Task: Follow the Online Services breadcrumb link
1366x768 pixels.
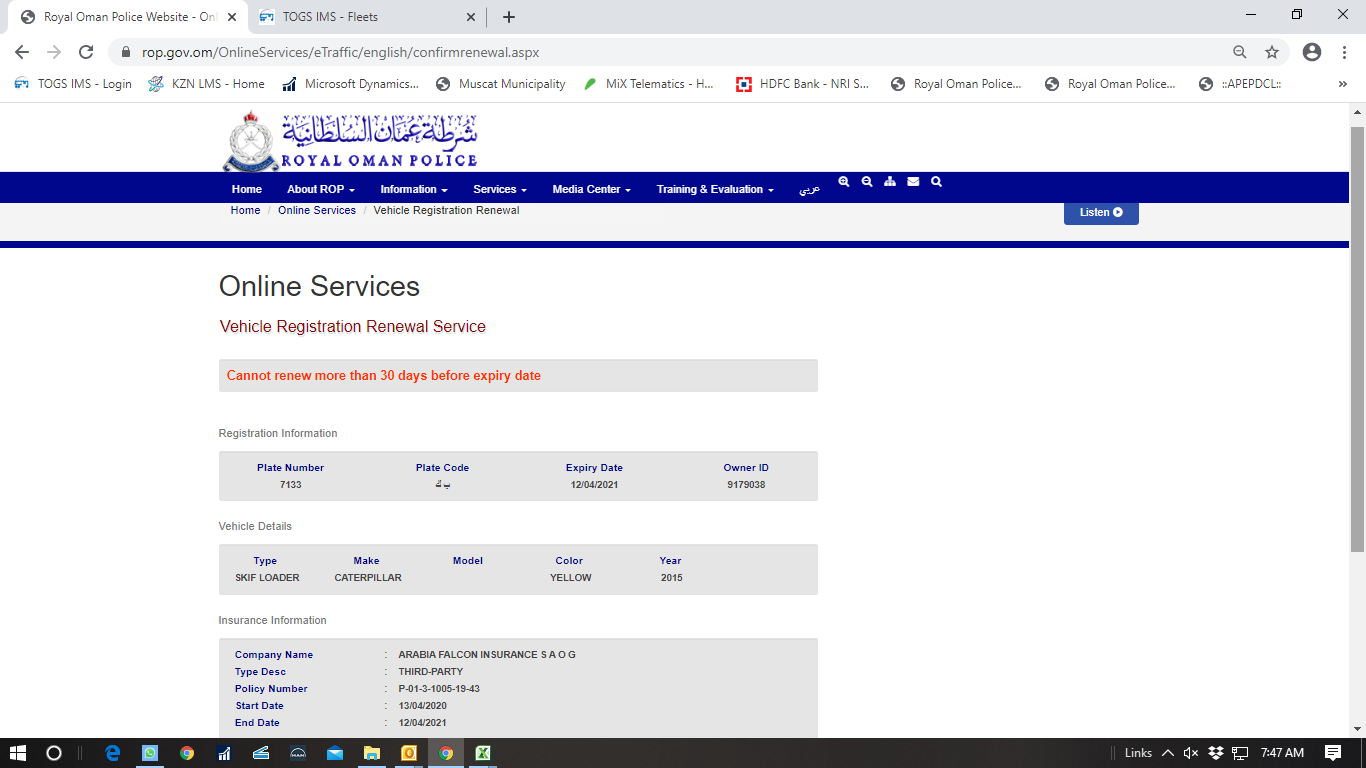Action: tap(317, 210)
